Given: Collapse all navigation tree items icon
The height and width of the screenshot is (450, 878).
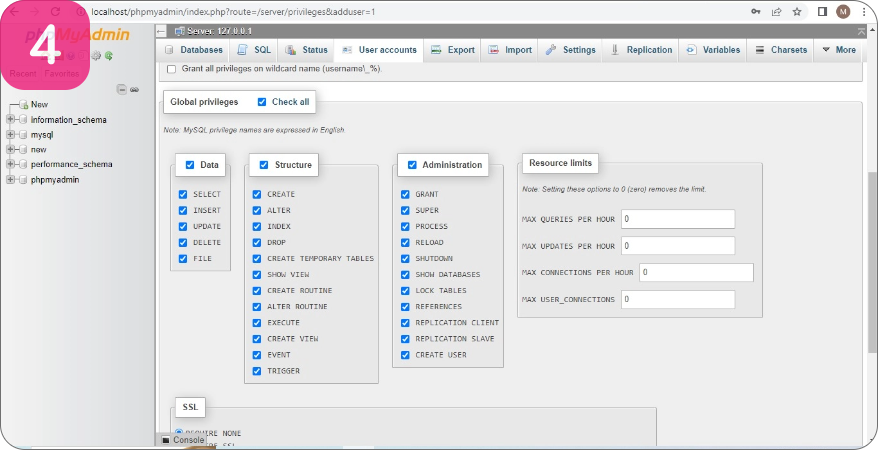Looking at the screenshot, I should (122, 89).
